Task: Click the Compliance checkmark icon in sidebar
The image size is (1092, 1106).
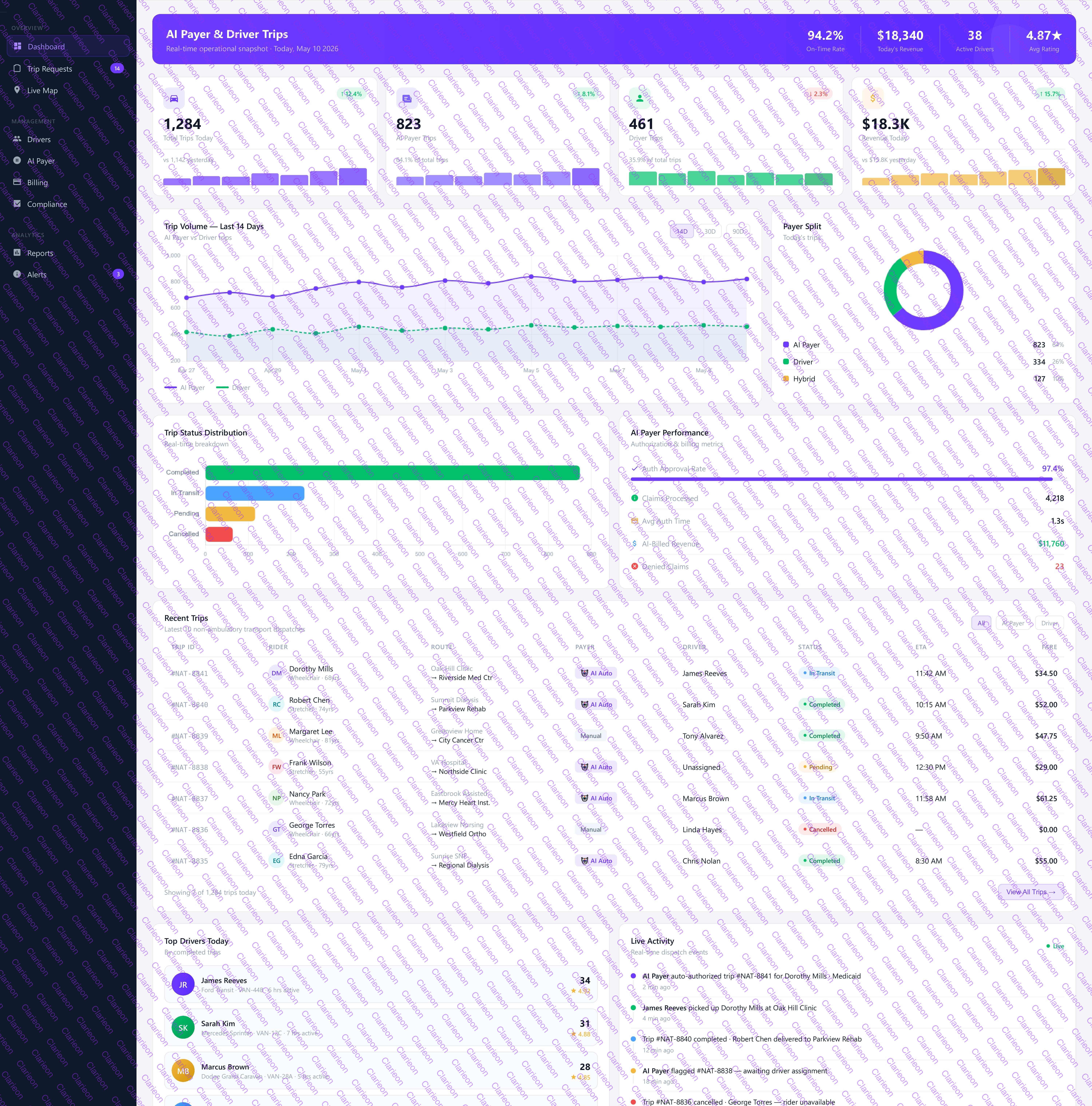Action: pyautogui.click(x=17, y=204)
